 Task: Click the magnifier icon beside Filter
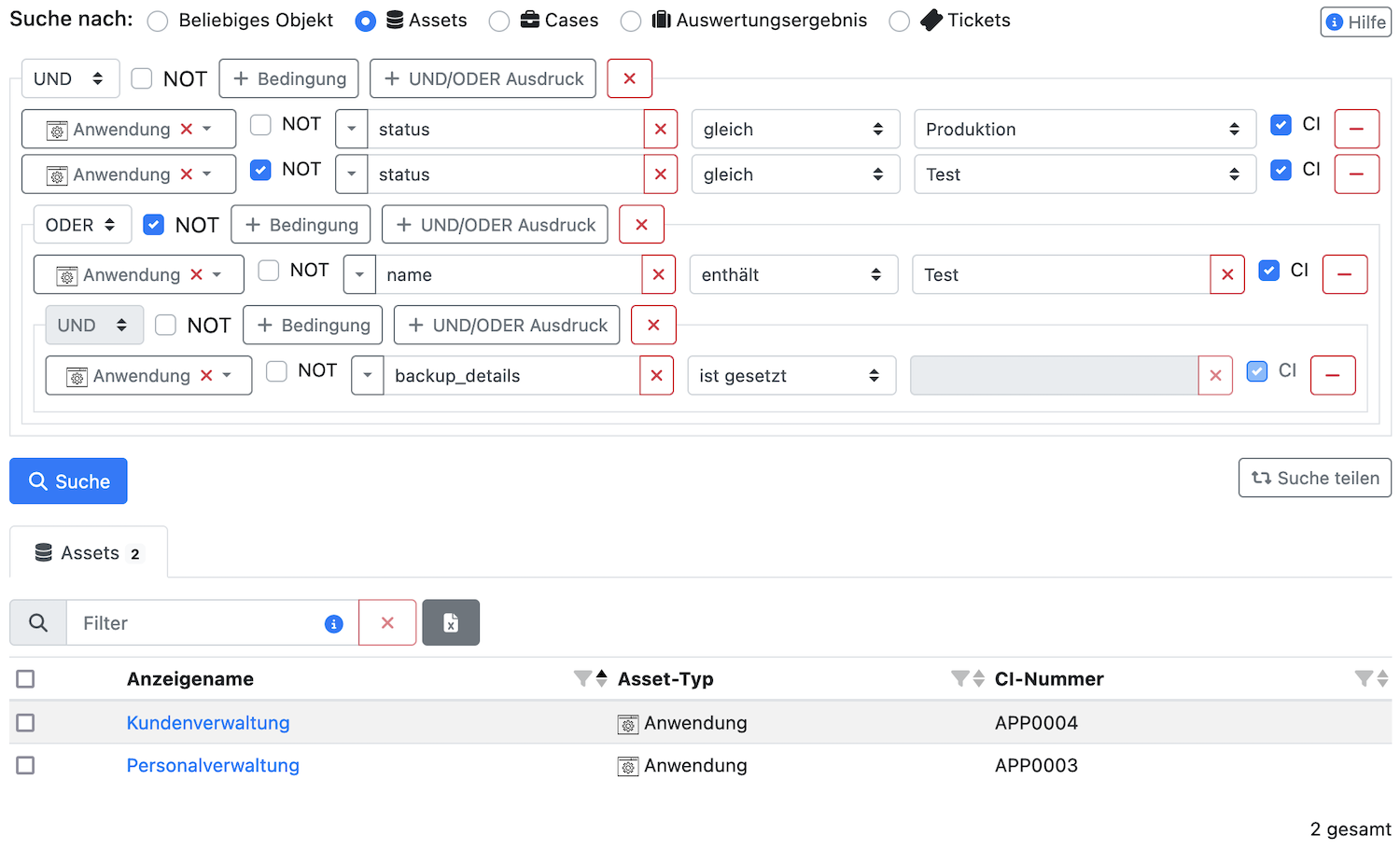pos(38,622)
